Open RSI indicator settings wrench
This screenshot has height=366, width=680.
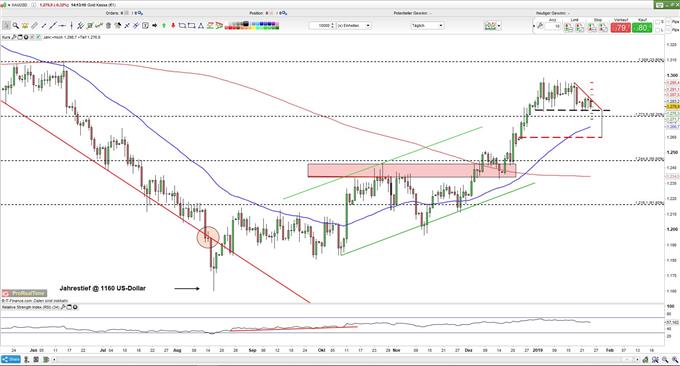pyautogui.click(x=63, y=307)
